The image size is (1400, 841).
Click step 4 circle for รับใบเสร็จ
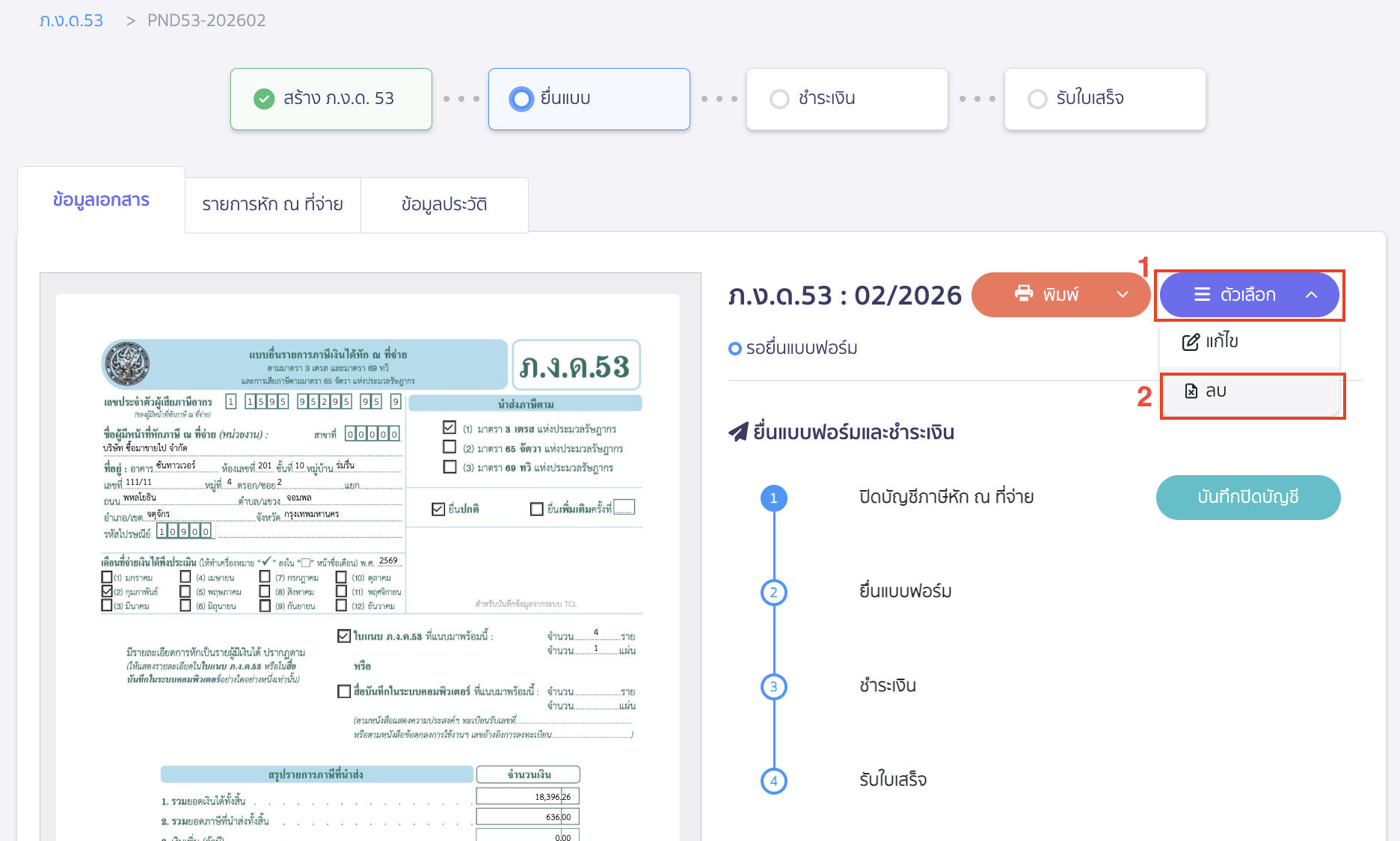click(773, 780)
